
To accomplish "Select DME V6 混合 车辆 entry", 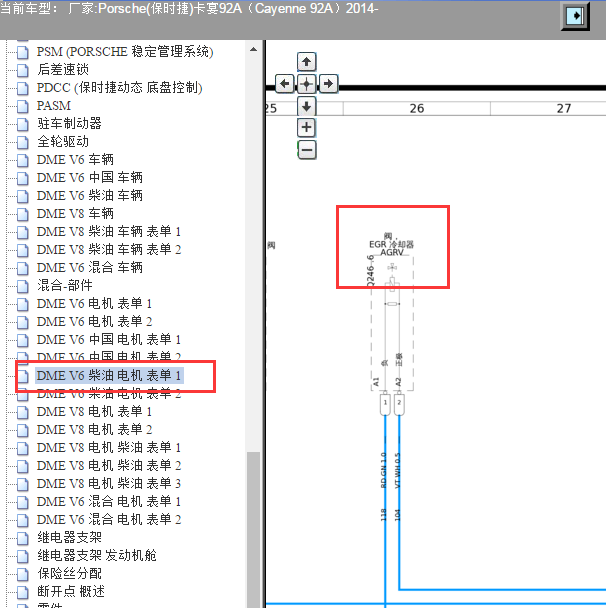I will [90, 268].
